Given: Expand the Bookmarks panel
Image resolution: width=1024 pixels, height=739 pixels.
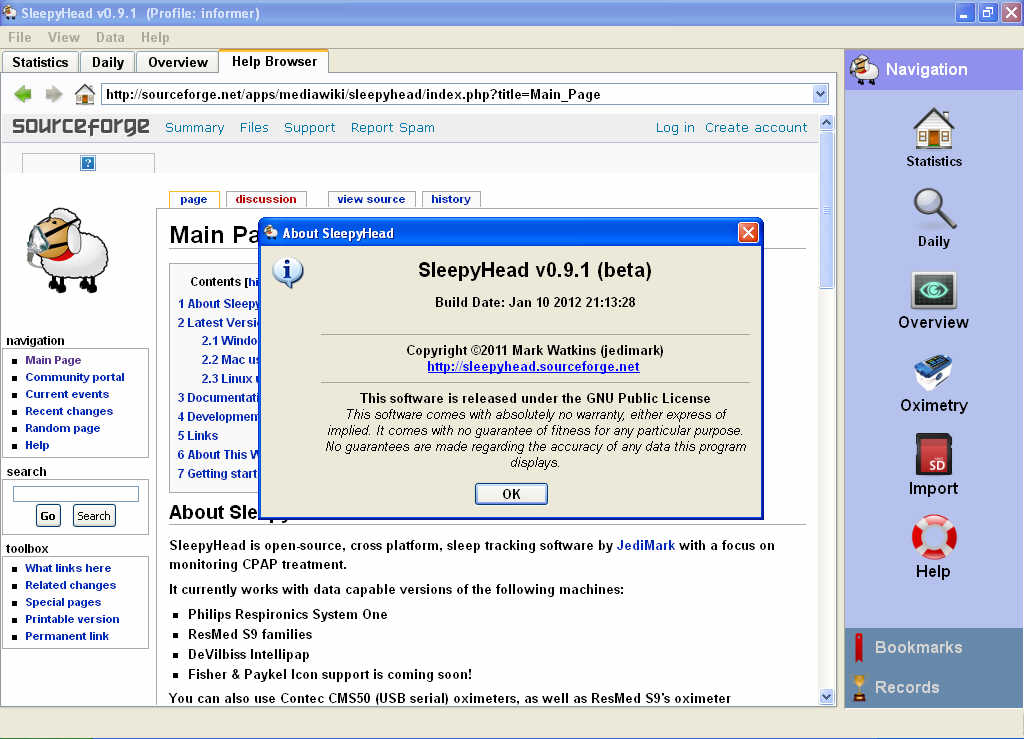Looking at the screenshot, I should coord(920,647).
